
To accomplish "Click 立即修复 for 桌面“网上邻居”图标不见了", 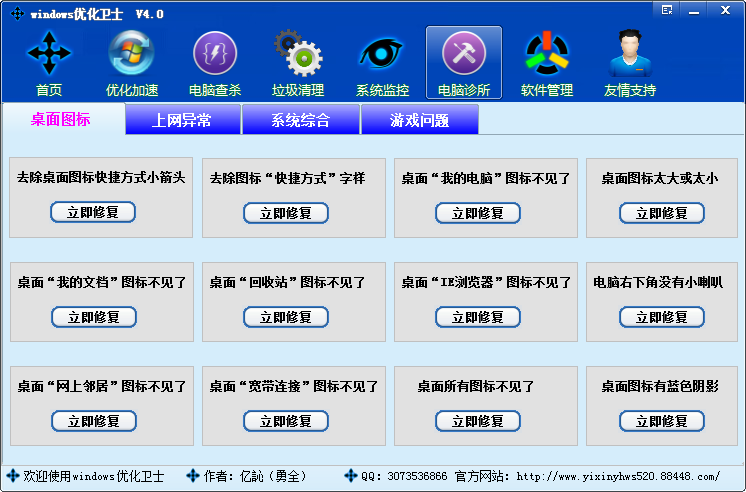I will click(x=94, y=421).
